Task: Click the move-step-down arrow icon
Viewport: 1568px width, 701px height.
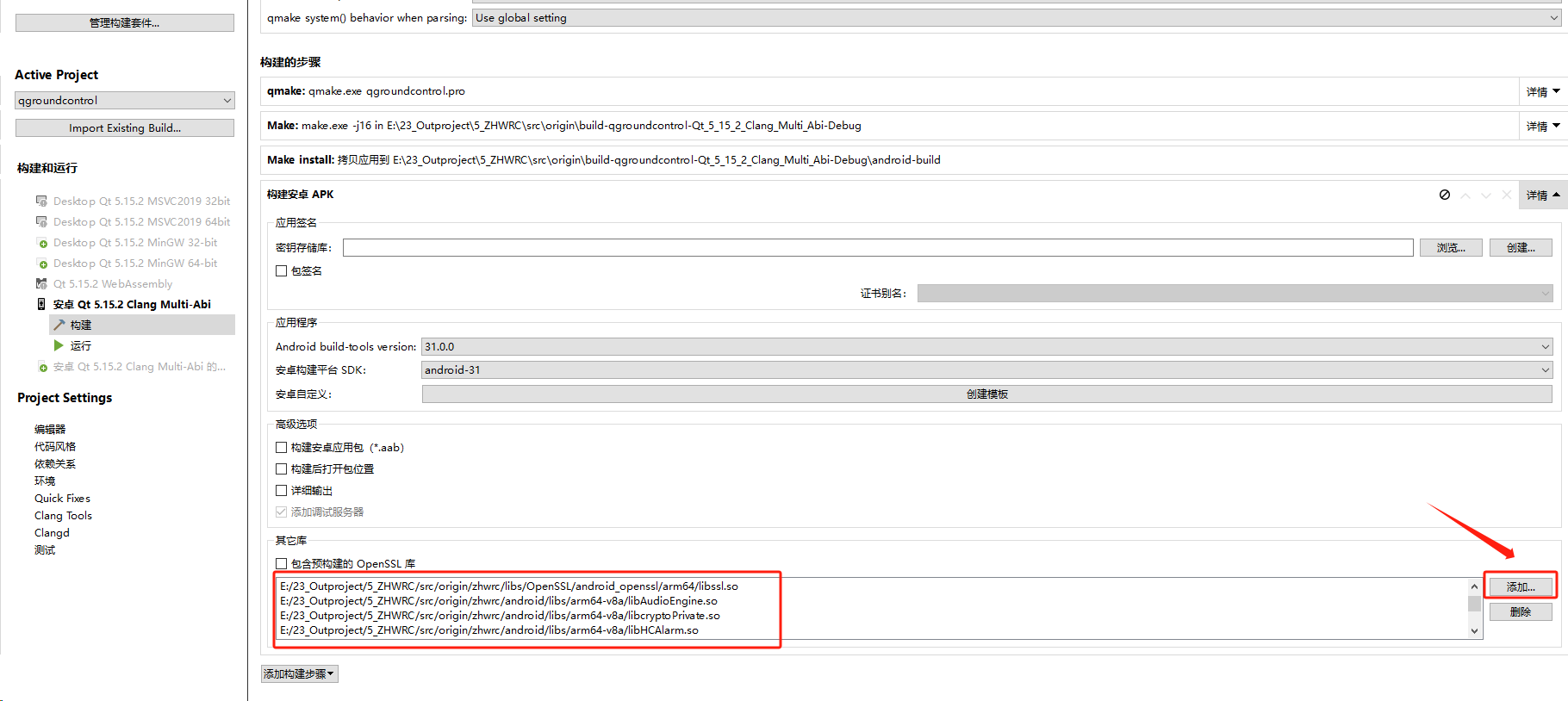Action: (1486, 195)
